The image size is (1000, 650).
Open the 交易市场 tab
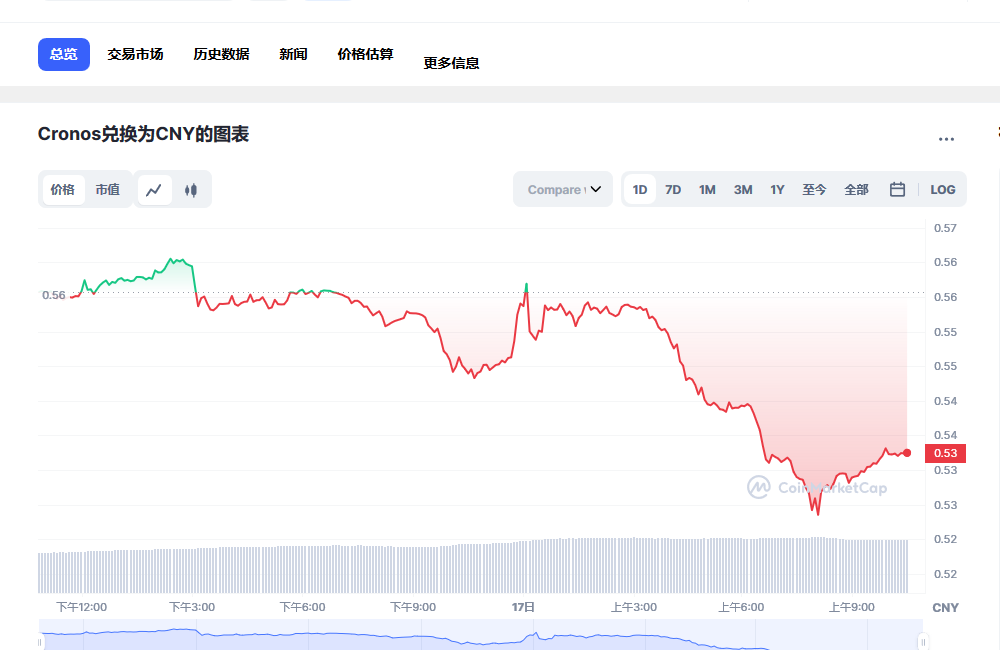(x=135, y=54)
